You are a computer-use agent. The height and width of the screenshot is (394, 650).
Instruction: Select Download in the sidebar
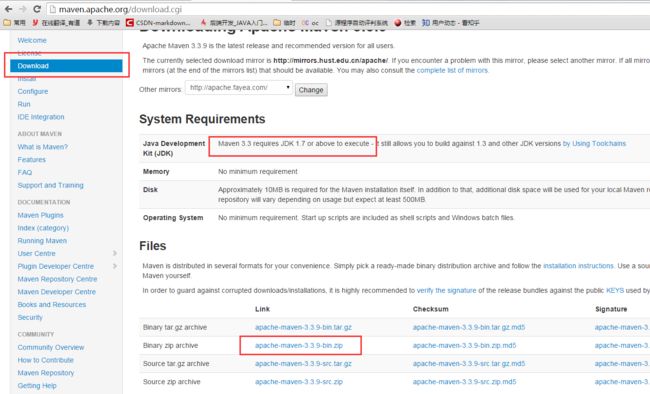(x=66, y=66)
